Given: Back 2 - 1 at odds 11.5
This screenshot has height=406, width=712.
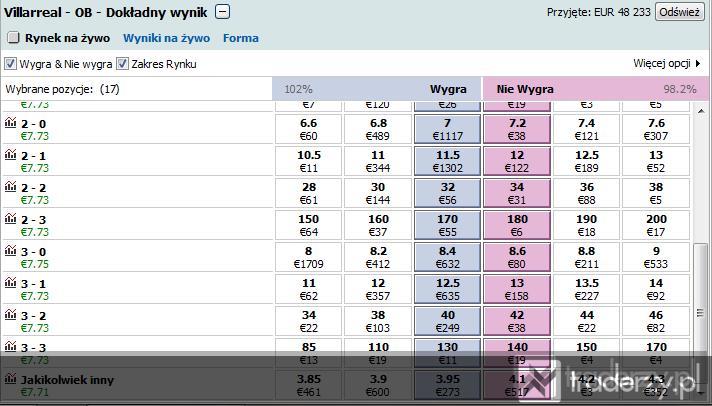Looking at the screenshot, I should click(x=447, y=161).
